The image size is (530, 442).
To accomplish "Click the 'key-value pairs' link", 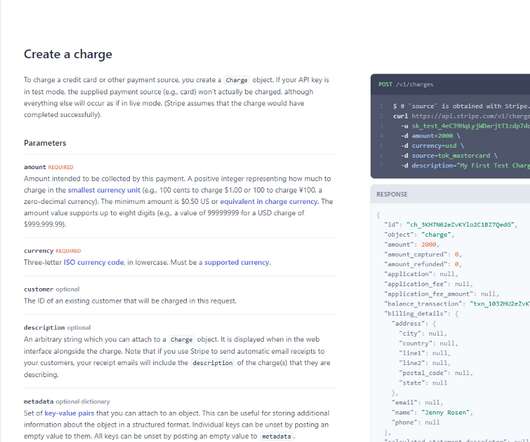I will click(69, 413).
